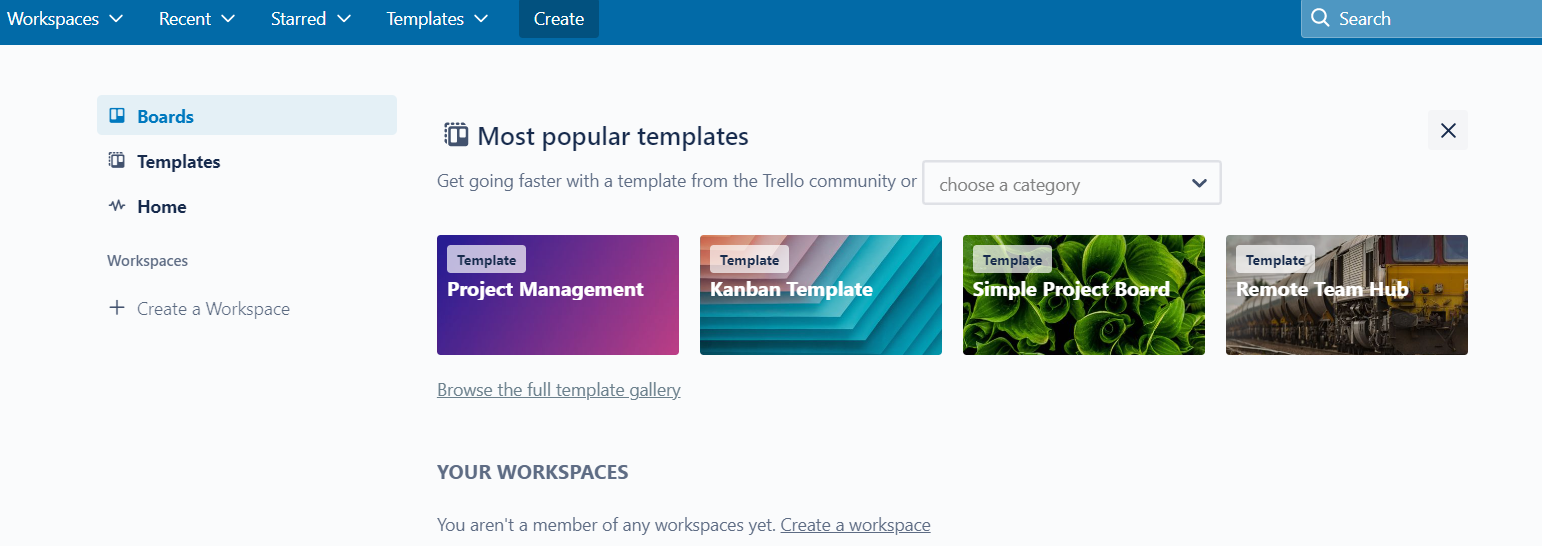Open the choose a category combo box
1542x546 pixels.
[x=1072, y=183]
